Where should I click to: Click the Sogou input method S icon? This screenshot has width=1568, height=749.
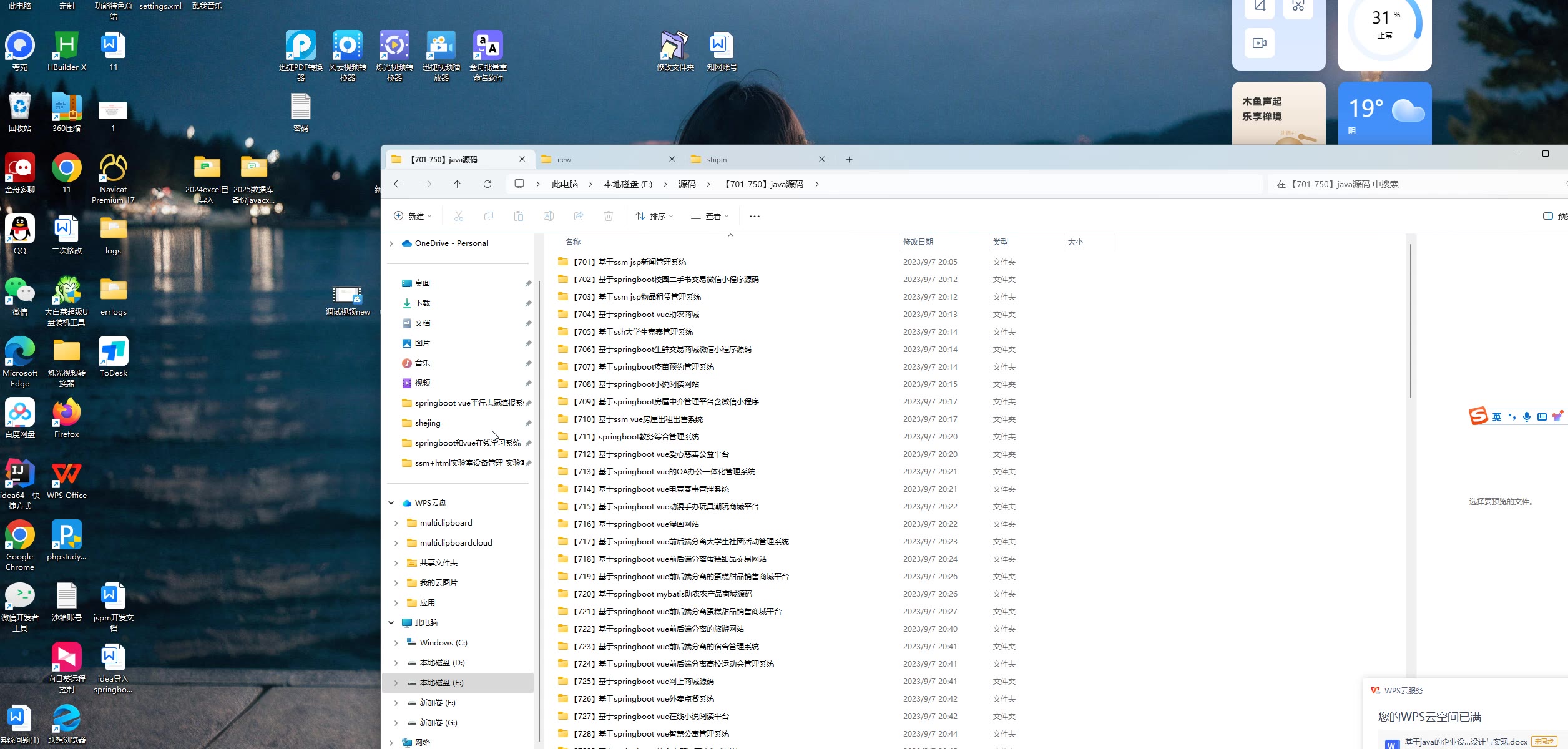(1478, 416)
